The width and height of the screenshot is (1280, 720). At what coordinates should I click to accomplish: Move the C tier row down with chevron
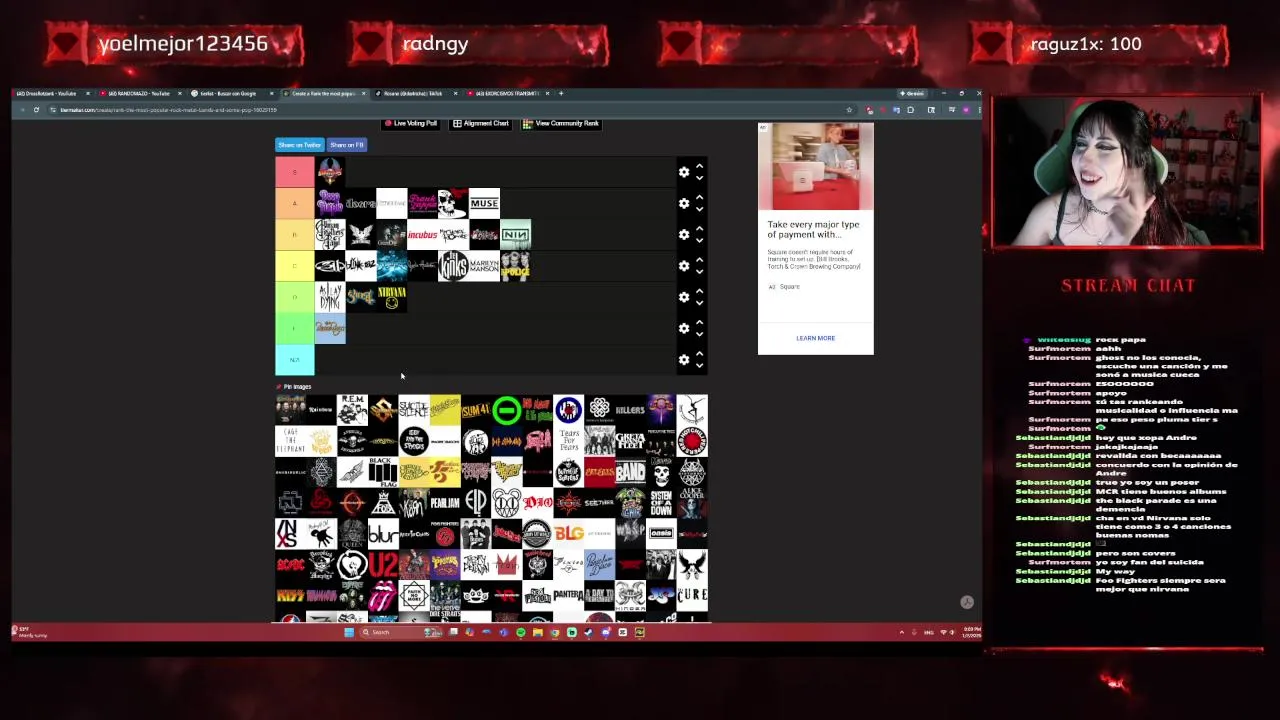tap(699, 271)
